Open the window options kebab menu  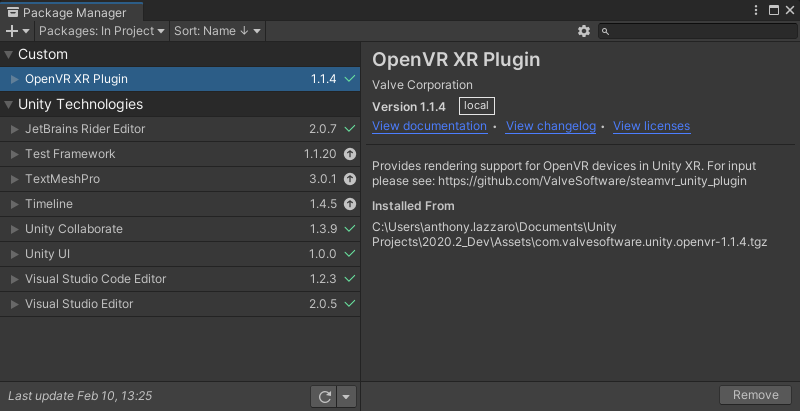tap(755, 10)
